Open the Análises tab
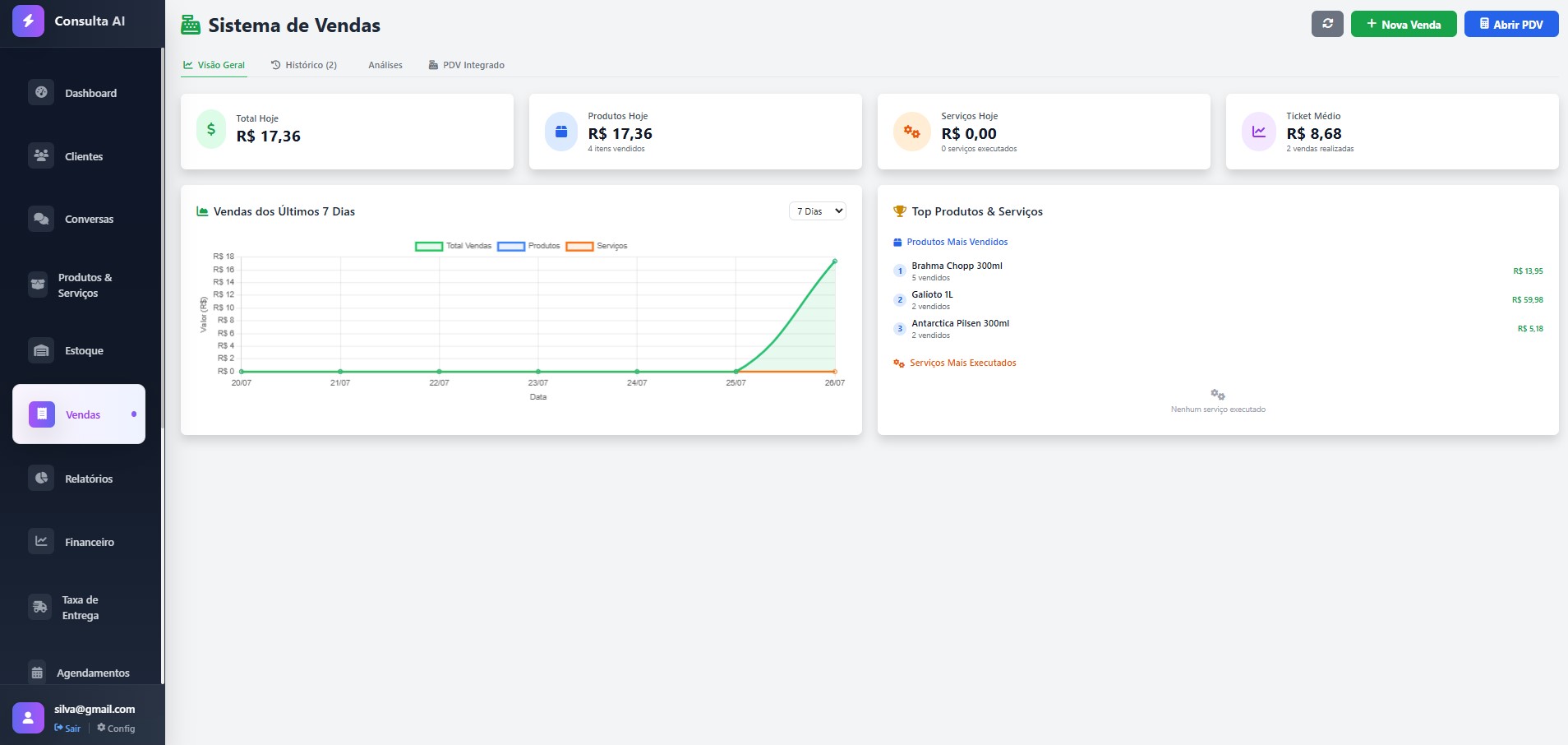 point(385,65)
